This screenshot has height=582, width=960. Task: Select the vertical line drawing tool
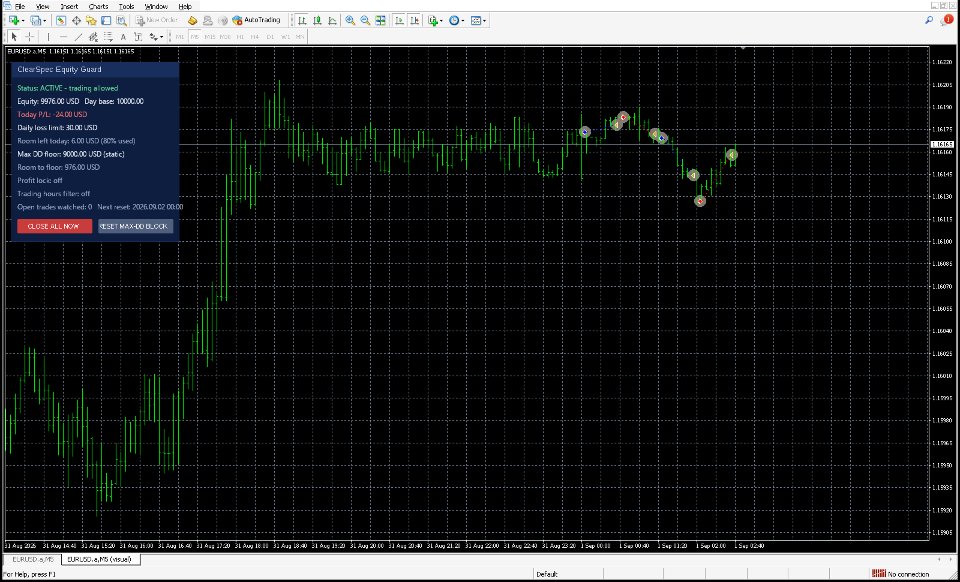coord(48,37)
